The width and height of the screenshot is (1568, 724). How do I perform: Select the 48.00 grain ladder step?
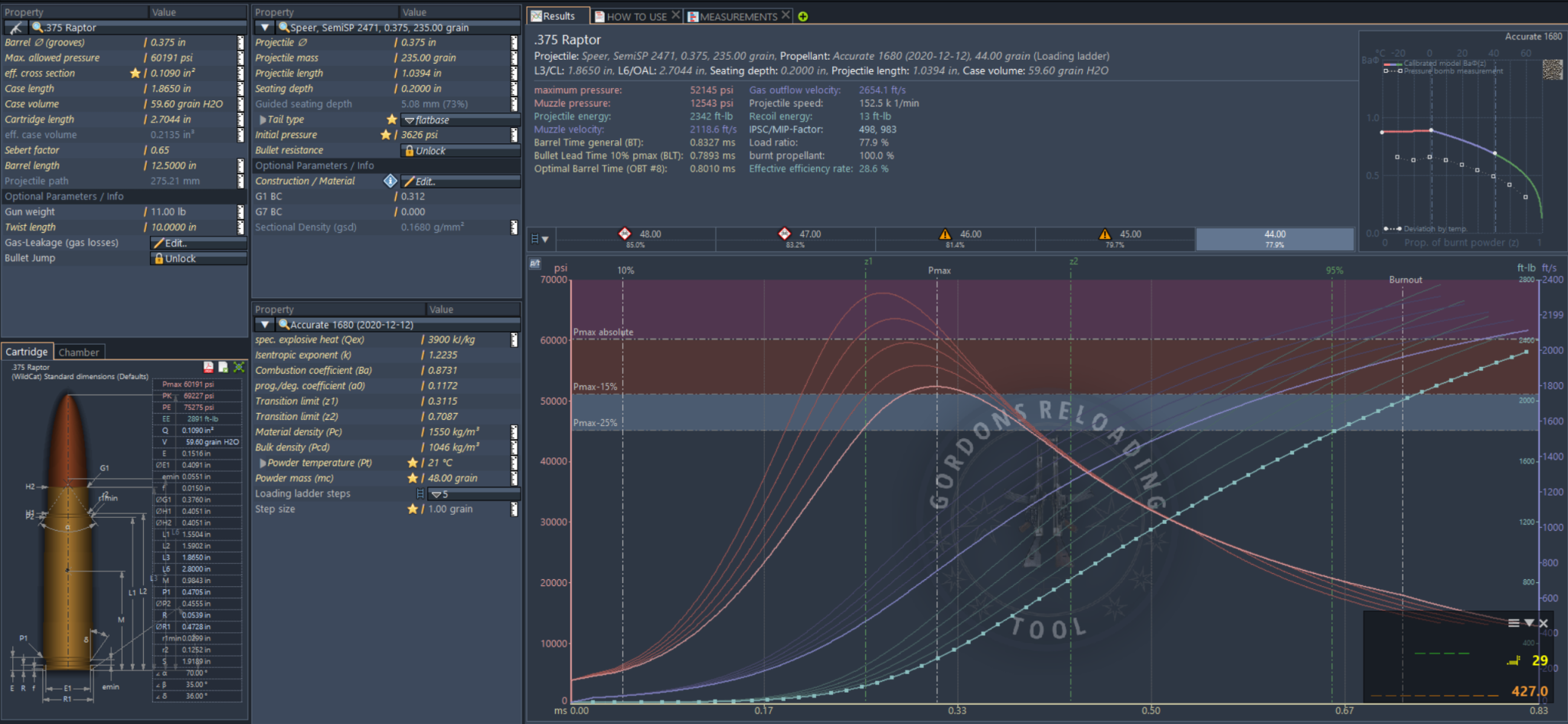point(635,239)
